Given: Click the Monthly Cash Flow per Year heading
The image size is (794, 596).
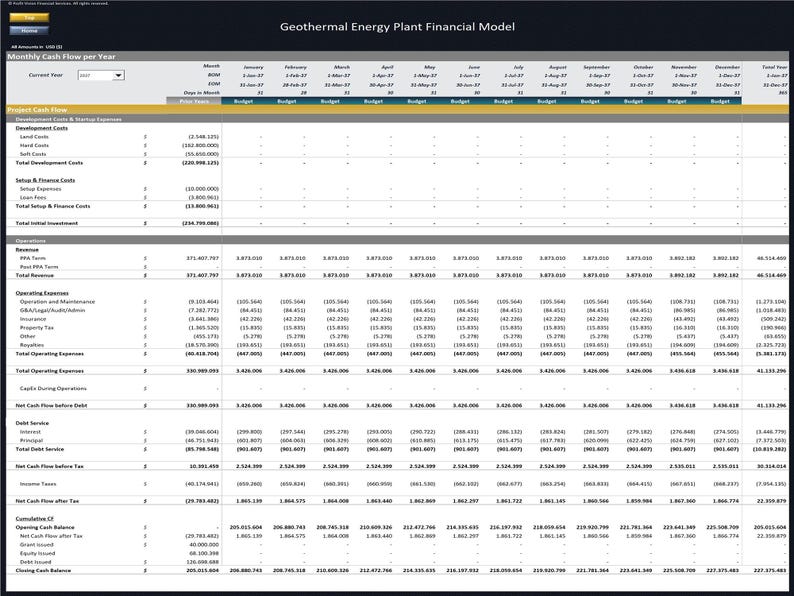Looking at the screenshot, I should (61, 57).
